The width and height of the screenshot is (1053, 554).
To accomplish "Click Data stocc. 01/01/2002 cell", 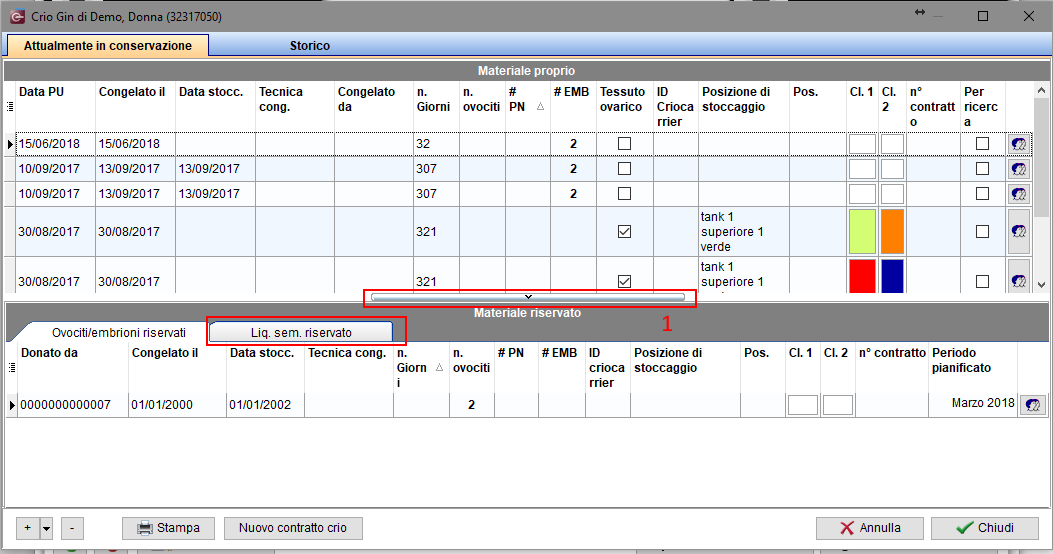I will 265,405.
